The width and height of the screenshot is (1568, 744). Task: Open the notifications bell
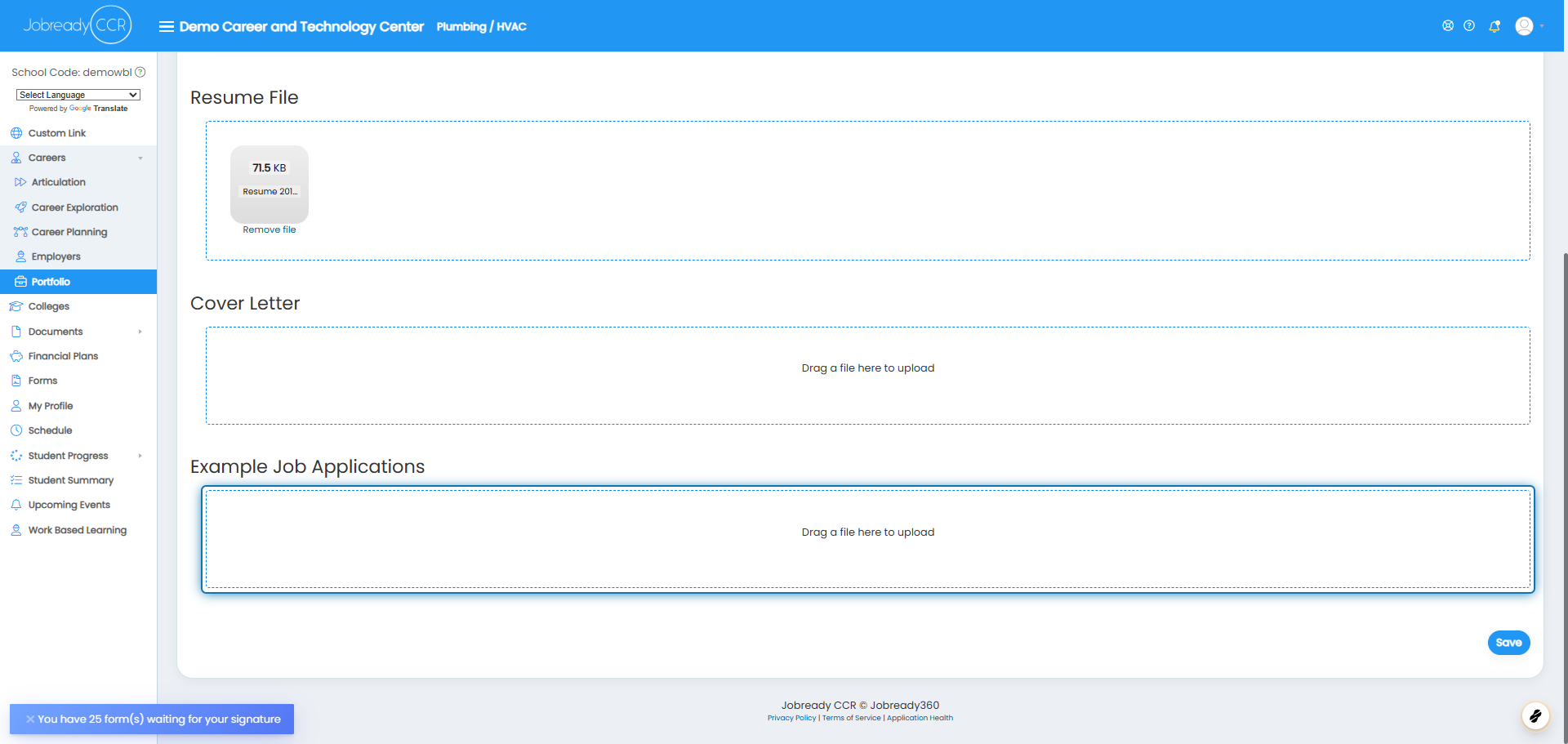tap(1494, 26)
